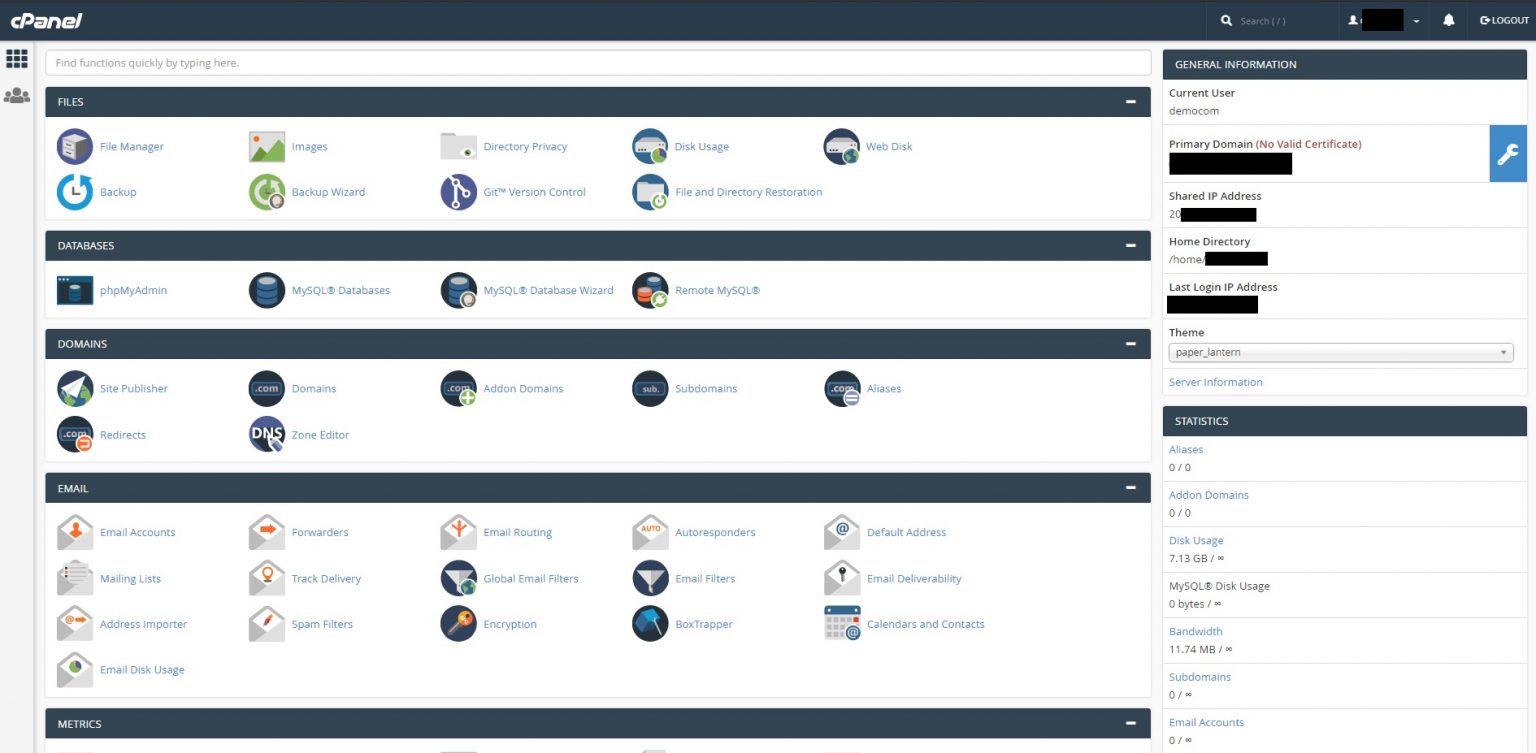Click the Backup Wizard icon
This screenshot has width=1536, height=753.
[x=267, y=192]
